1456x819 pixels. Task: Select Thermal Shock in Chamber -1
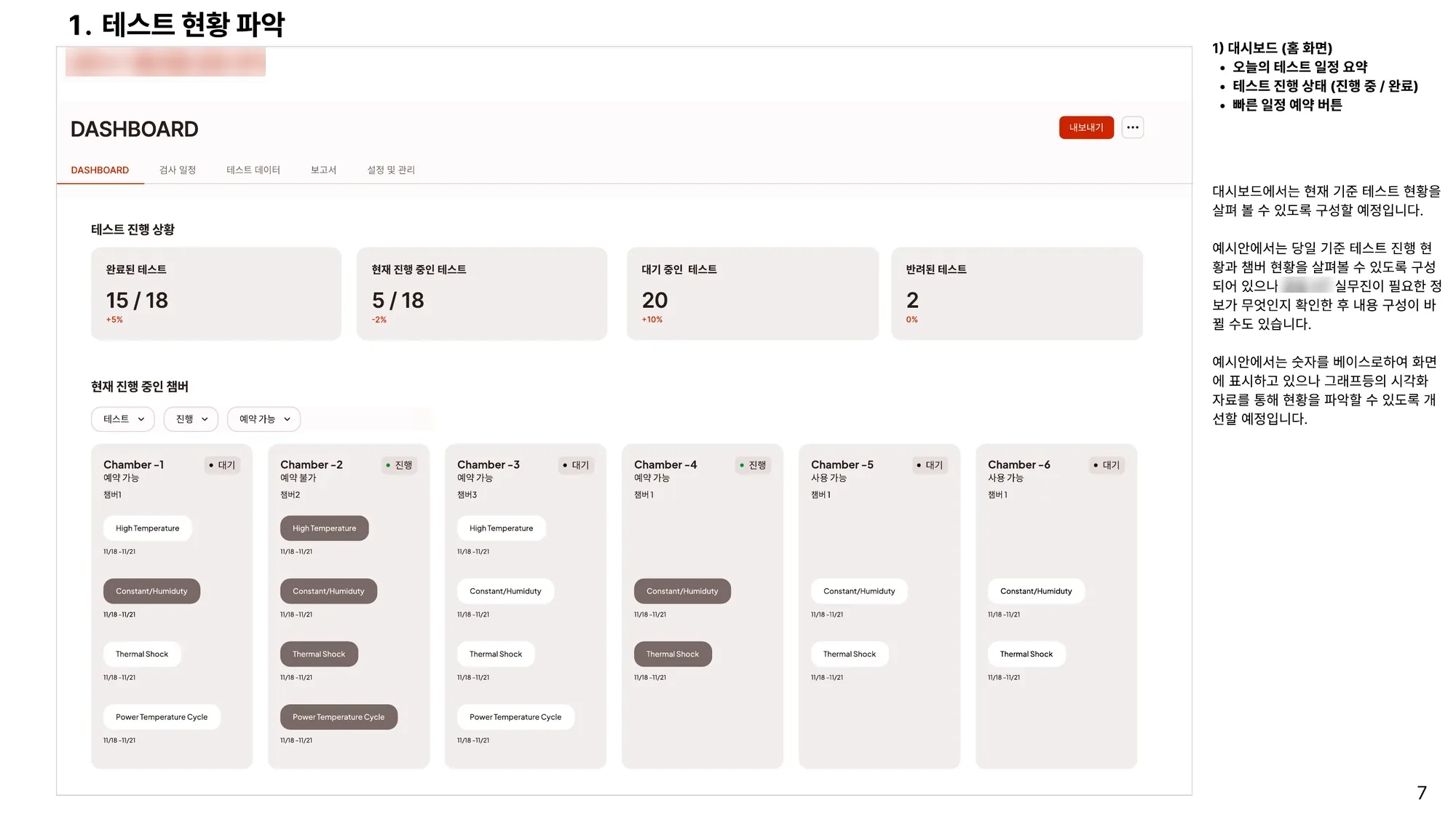click(x=142, y=654)
